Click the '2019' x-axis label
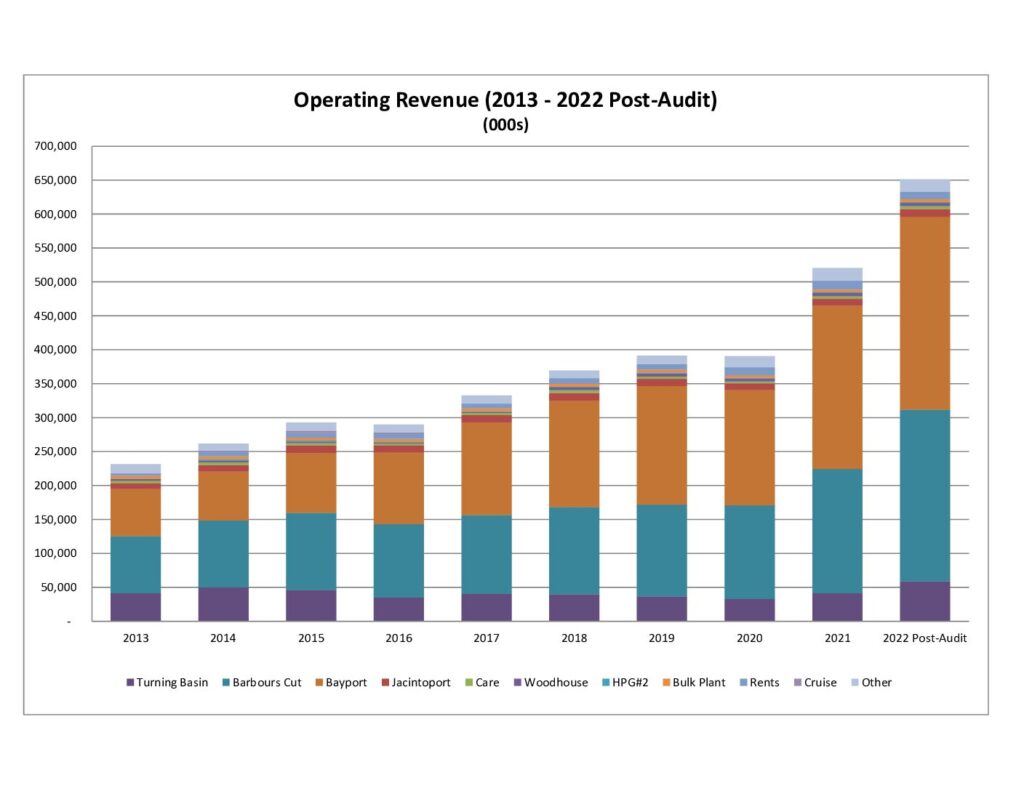1024x791 pixels. 662,638
